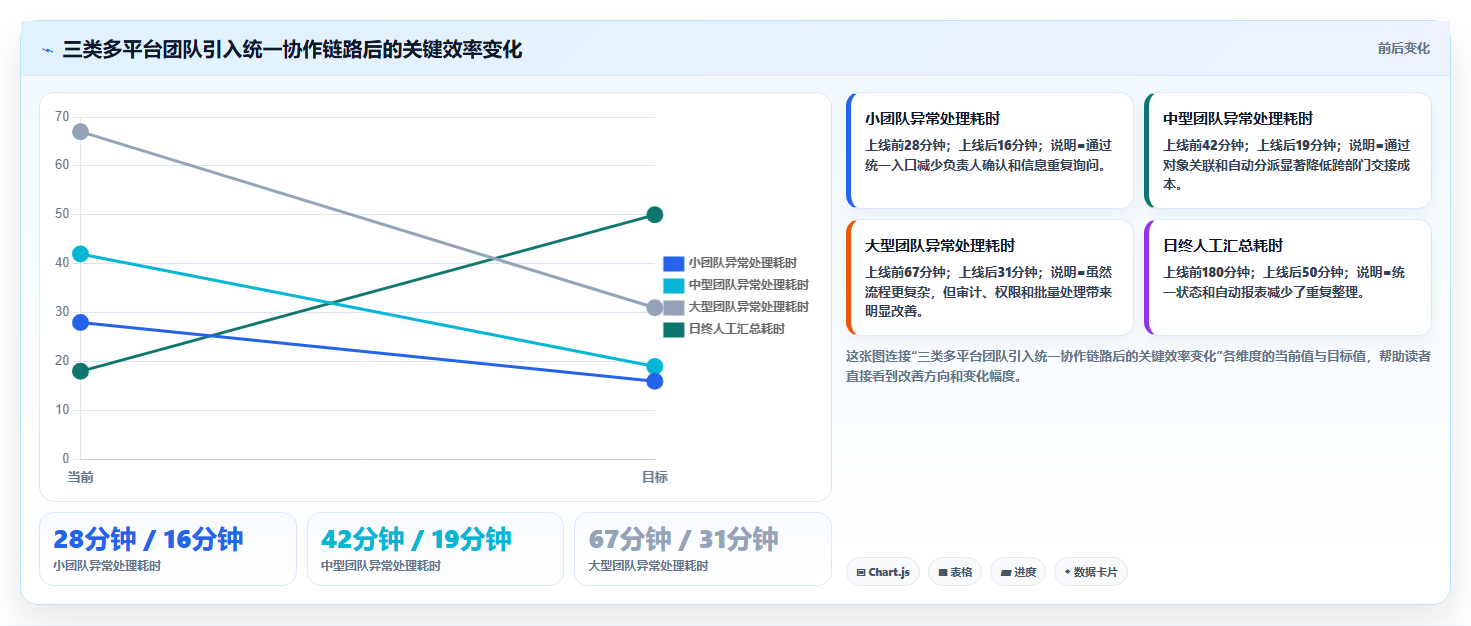Hide the 日终人工汇总耗时 series via its legend label

point(736,329)
